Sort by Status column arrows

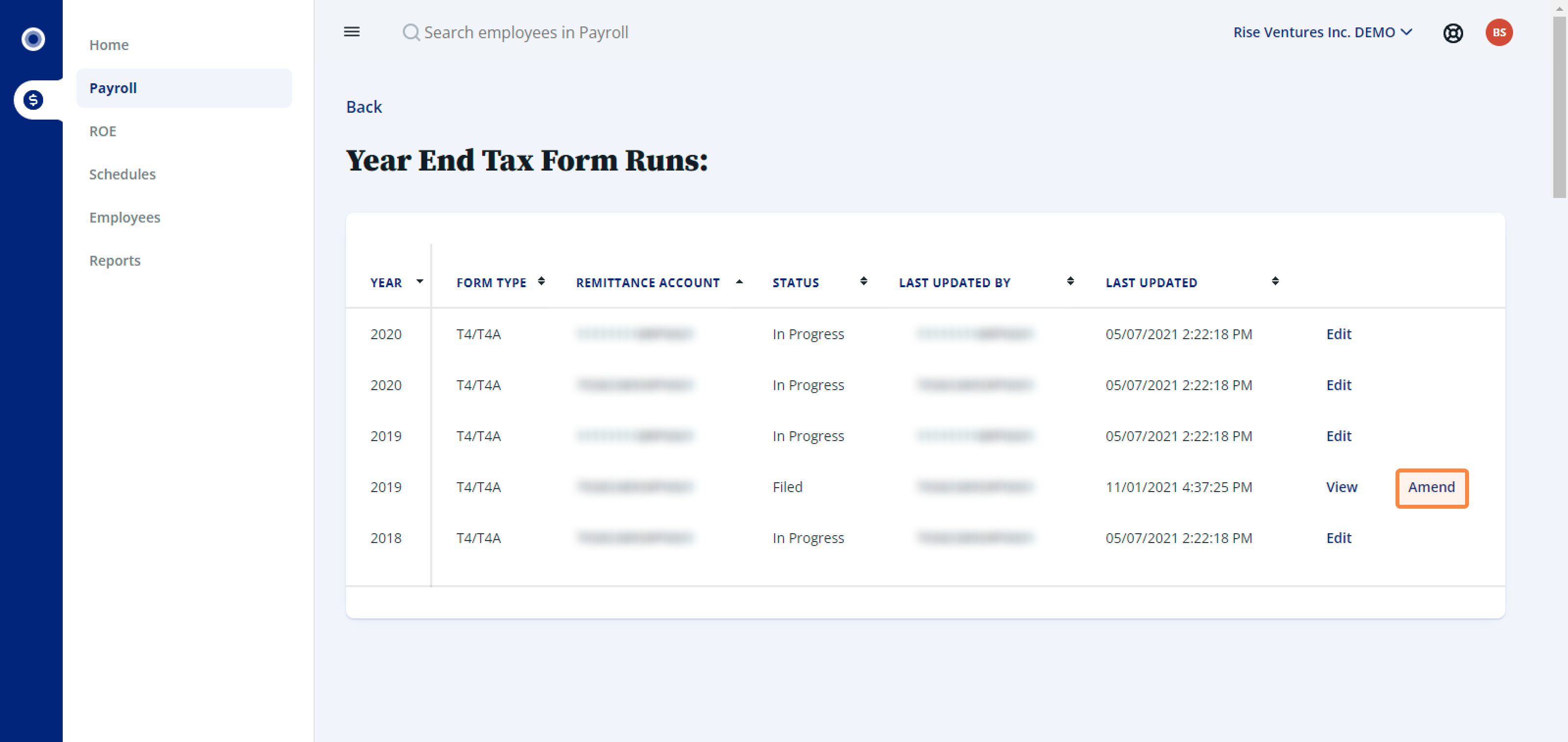[x=863, y=281]
